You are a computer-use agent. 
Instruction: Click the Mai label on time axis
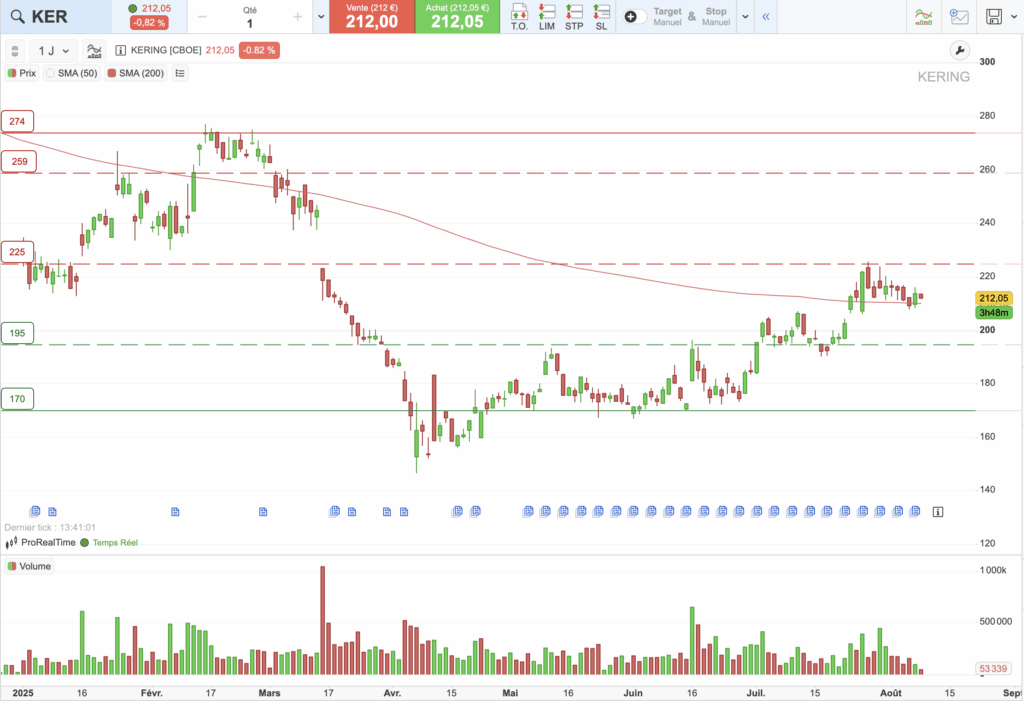(x=510, y=693)
